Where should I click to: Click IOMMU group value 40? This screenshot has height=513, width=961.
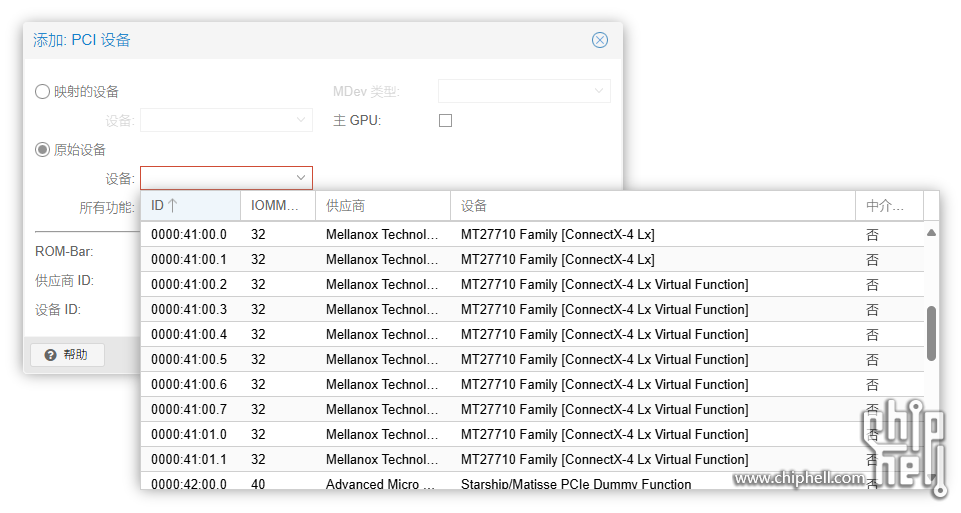coord(258,484)
